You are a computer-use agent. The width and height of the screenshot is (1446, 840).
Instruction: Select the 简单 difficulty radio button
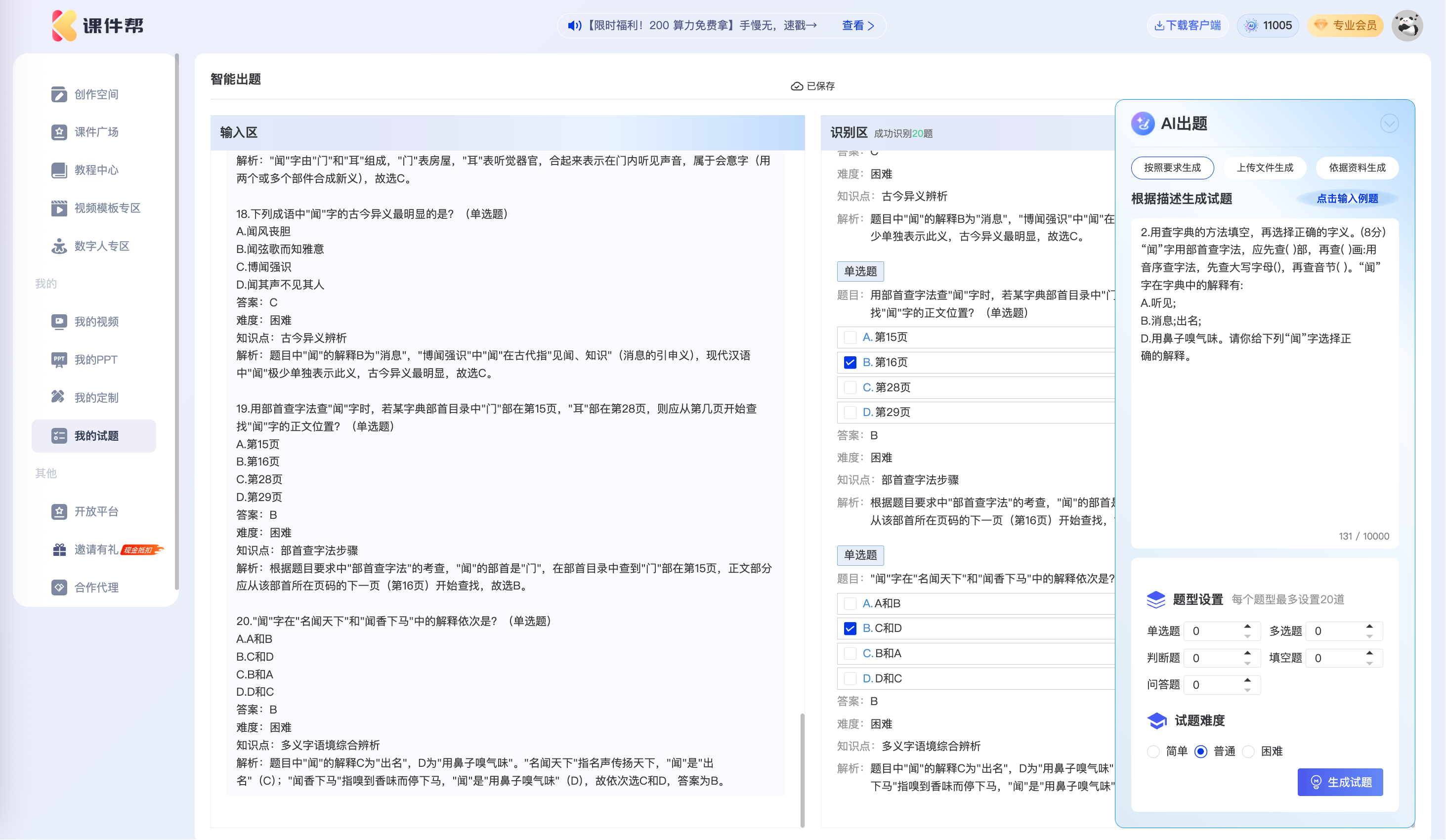tap(1153, 752)
